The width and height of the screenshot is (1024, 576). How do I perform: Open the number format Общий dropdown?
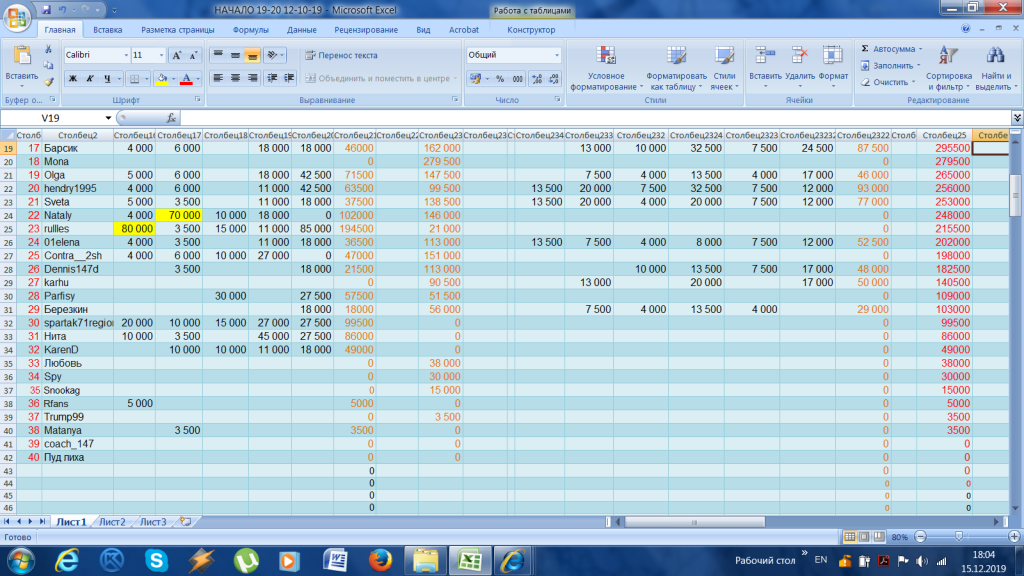coord(556,55)
